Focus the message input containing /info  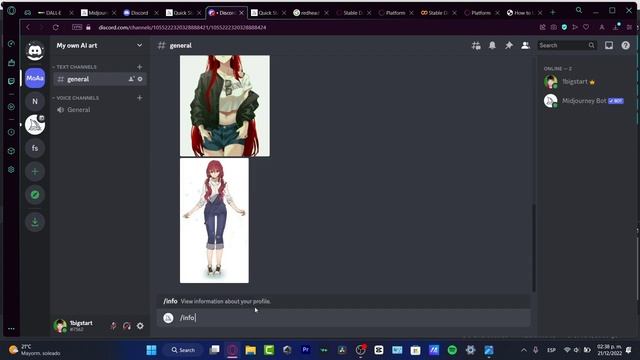click(344, 318)
